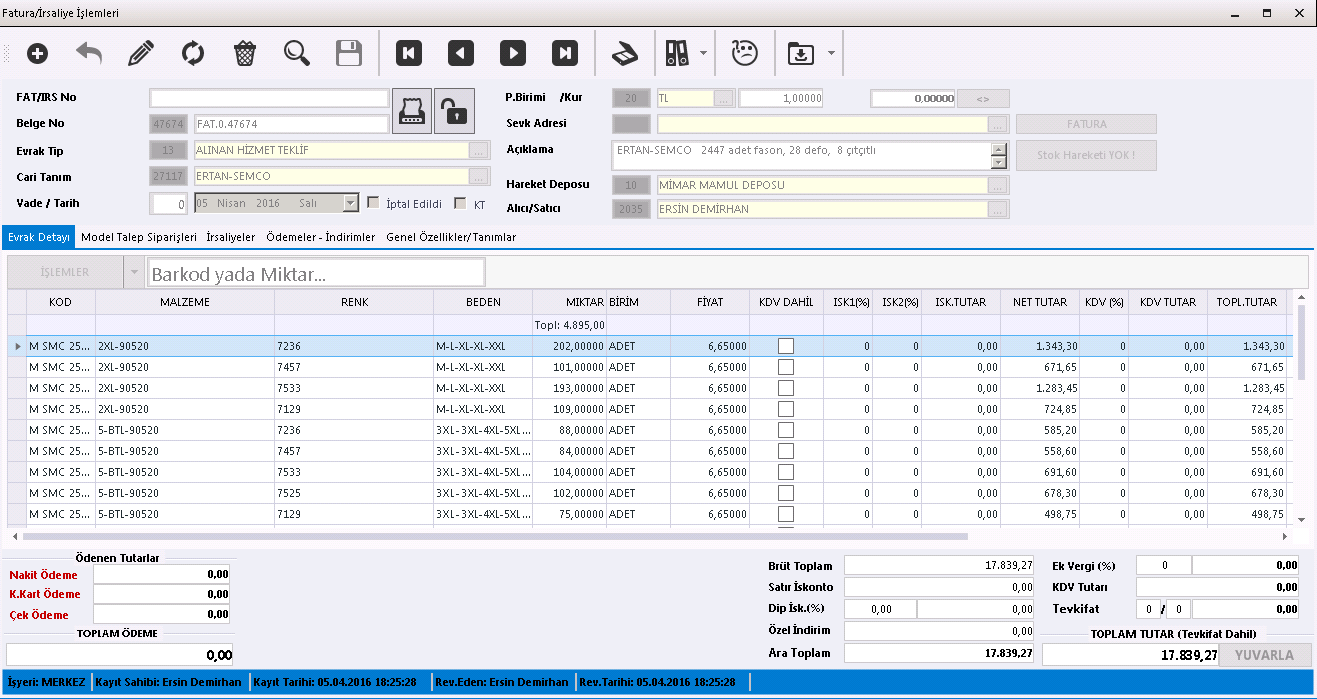Click the YUVARLA button
1317x699 pixels.
tap(1264, 655)
